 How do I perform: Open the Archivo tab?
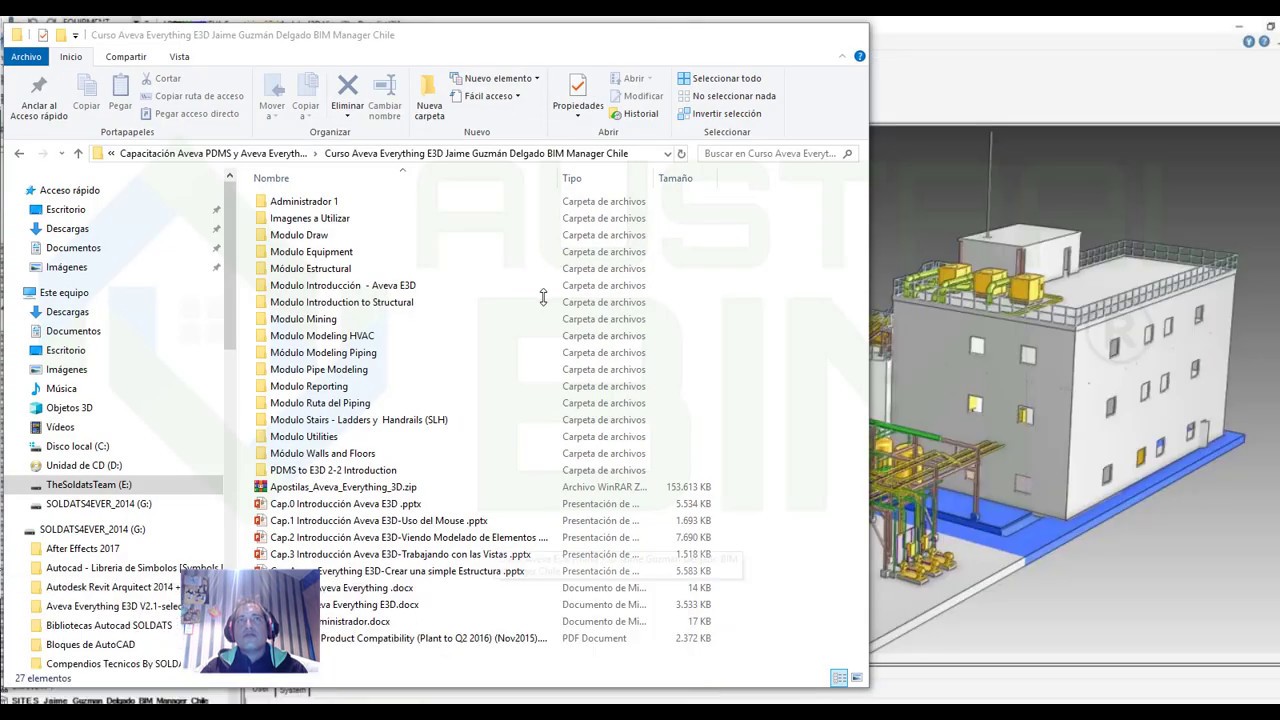click(26, 57)
